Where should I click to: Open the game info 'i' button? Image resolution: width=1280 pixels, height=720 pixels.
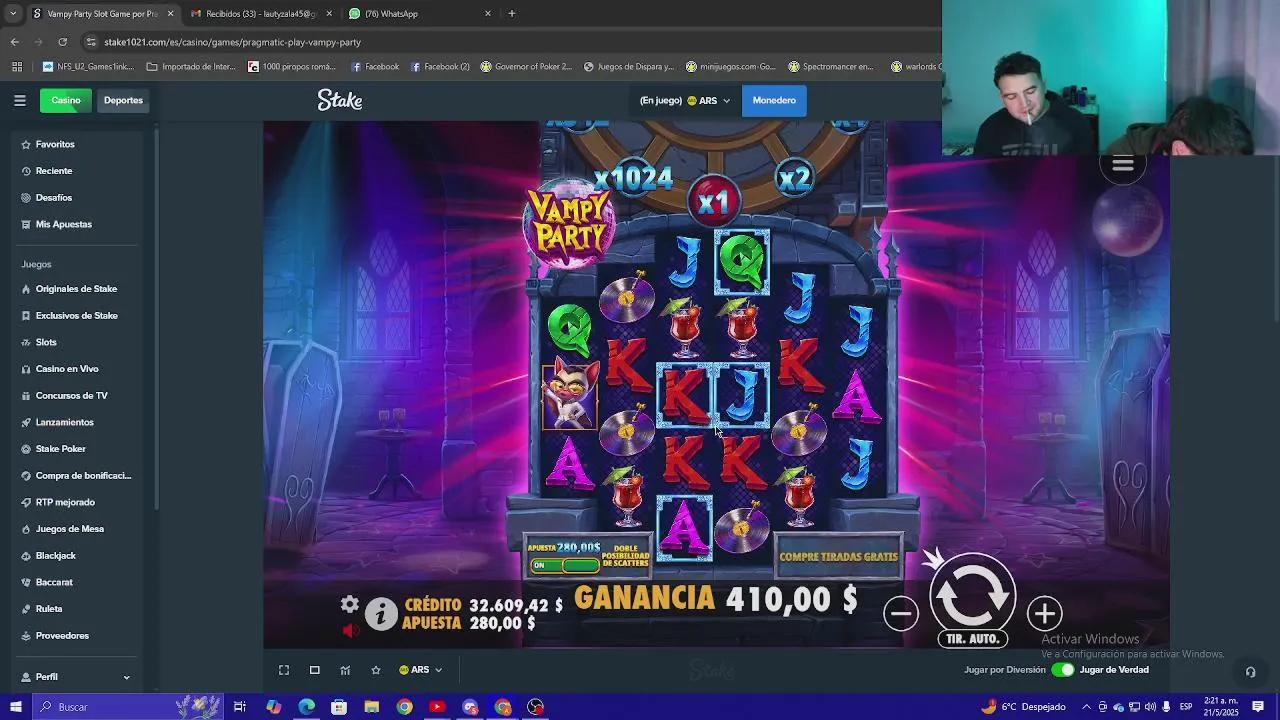pos(381,613)
